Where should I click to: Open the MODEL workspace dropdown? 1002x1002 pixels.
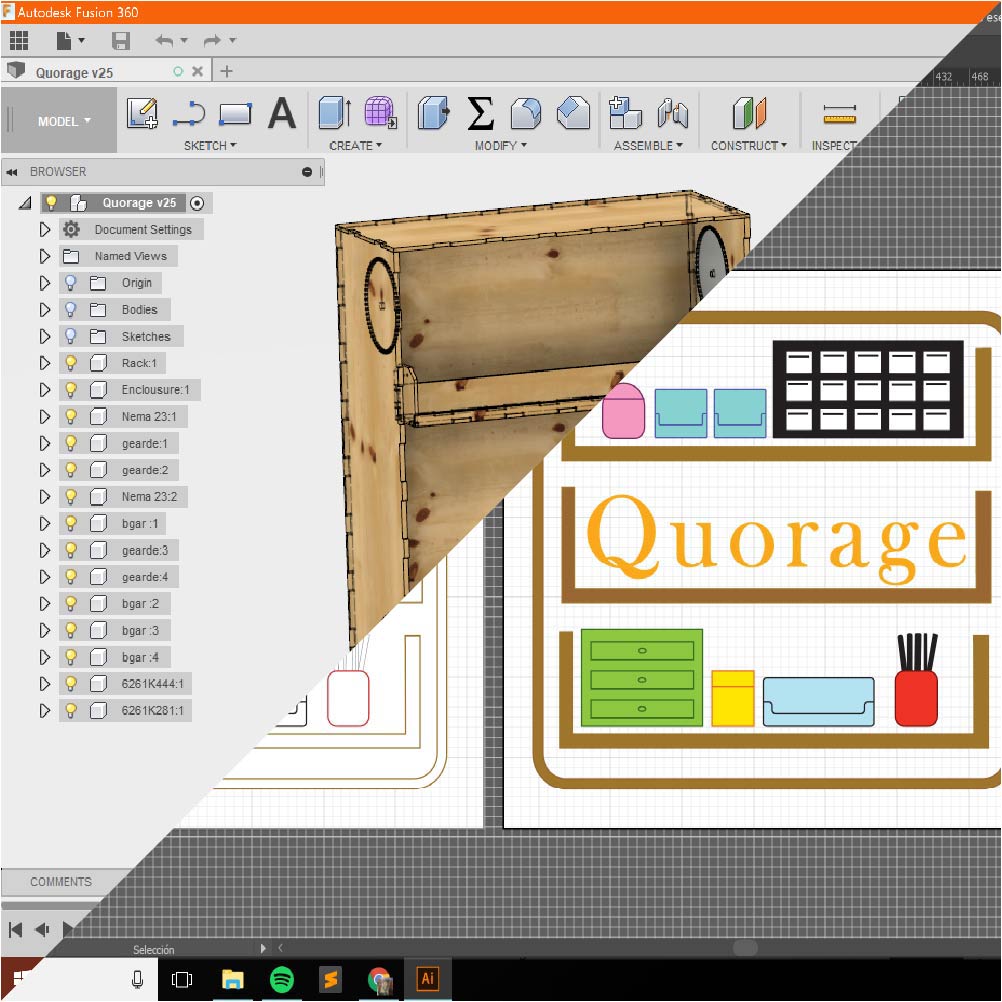64,121
